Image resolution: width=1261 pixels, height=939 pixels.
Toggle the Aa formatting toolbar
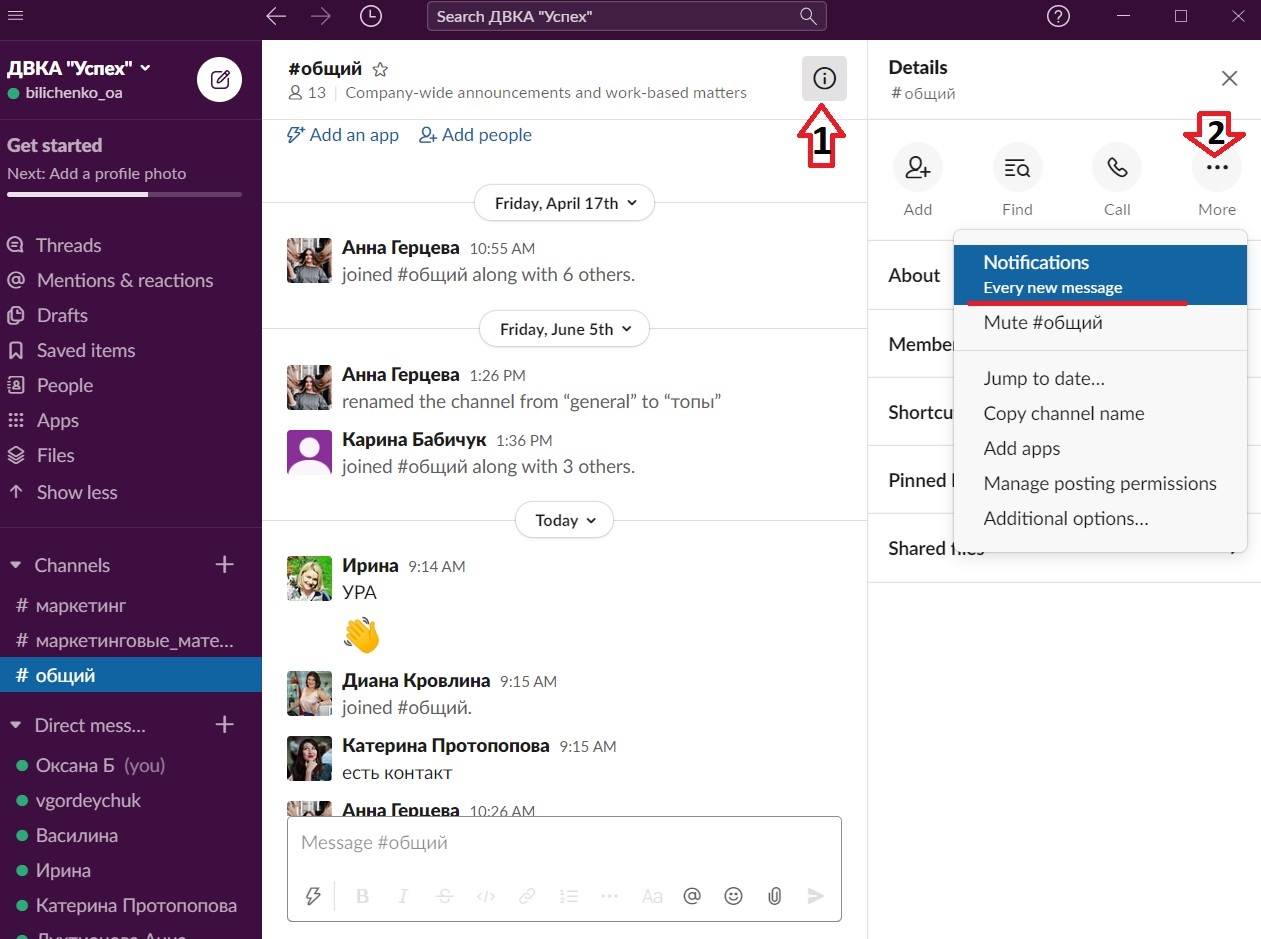(652, 896)
